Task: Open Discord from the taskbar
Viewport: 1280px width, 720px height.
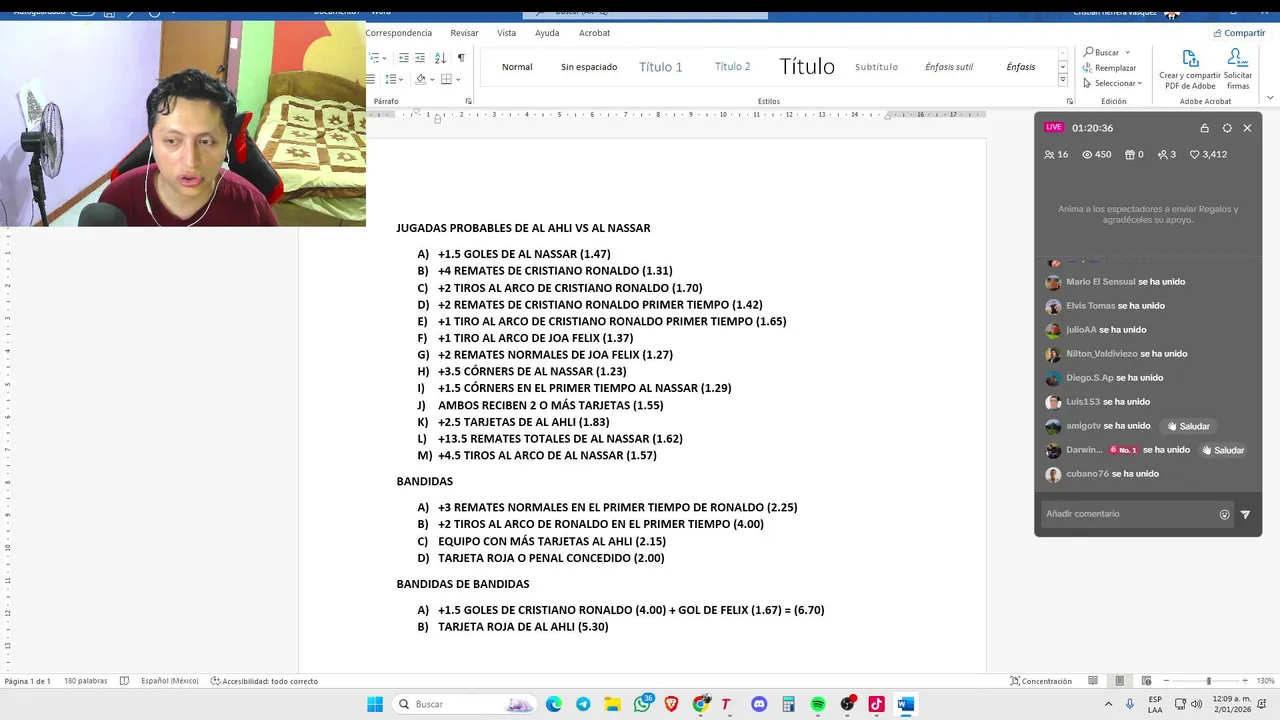Action: click(759, 704)
